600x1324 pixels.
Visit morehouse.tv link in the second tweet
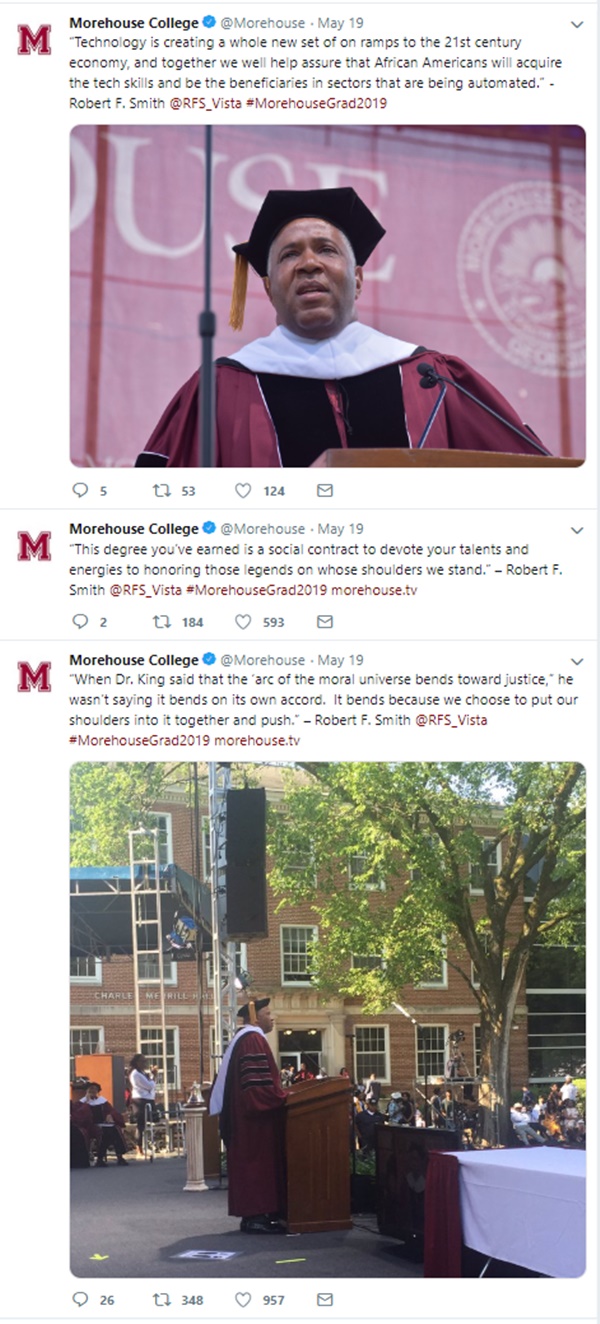pyautogui.click(x=374, y=590)
